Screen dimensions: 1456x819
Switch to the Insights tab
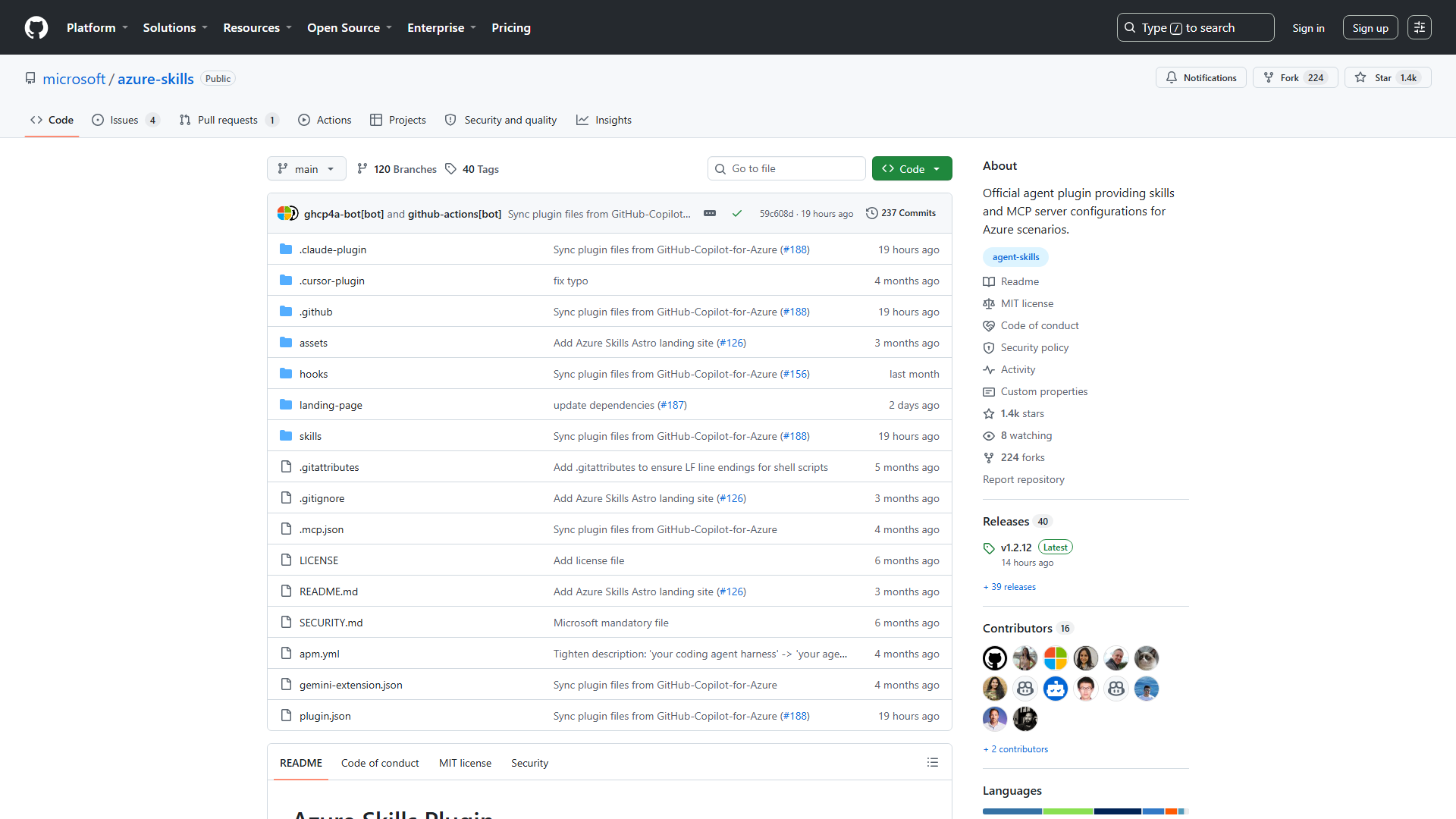point(604,120)
